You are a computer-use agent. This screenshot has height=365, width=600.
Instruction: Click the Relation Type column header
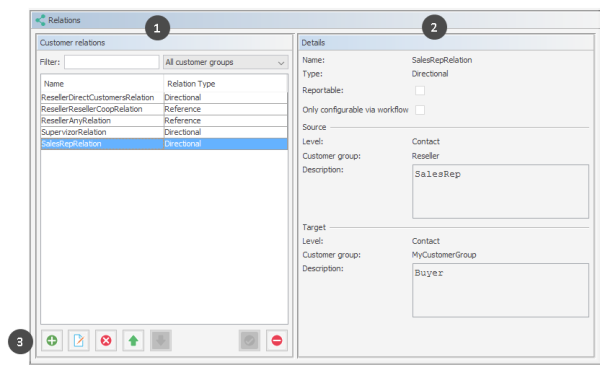[x=225, y=84]
